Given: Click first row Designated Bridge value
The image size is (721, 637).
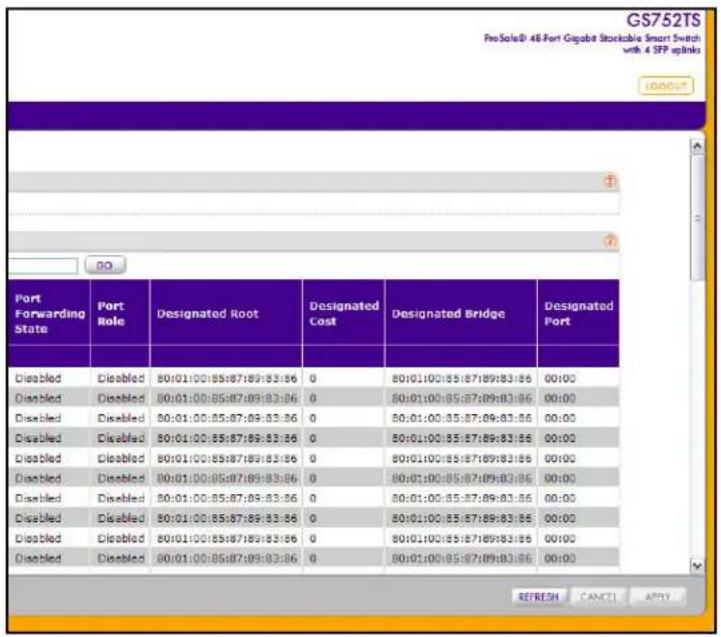Looking at the screenshot, I should click(x=462, y=379).
